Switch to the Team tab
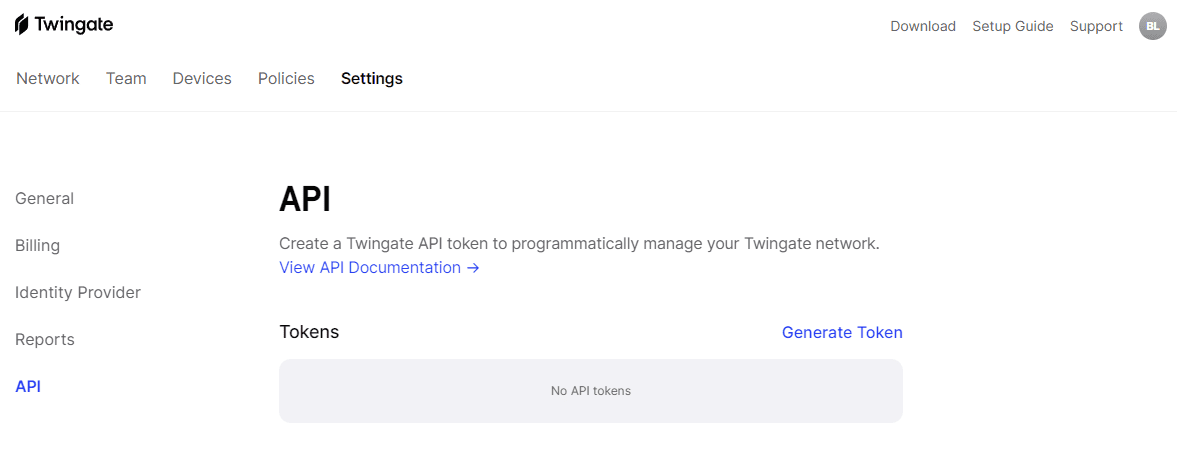 [126, 78]
